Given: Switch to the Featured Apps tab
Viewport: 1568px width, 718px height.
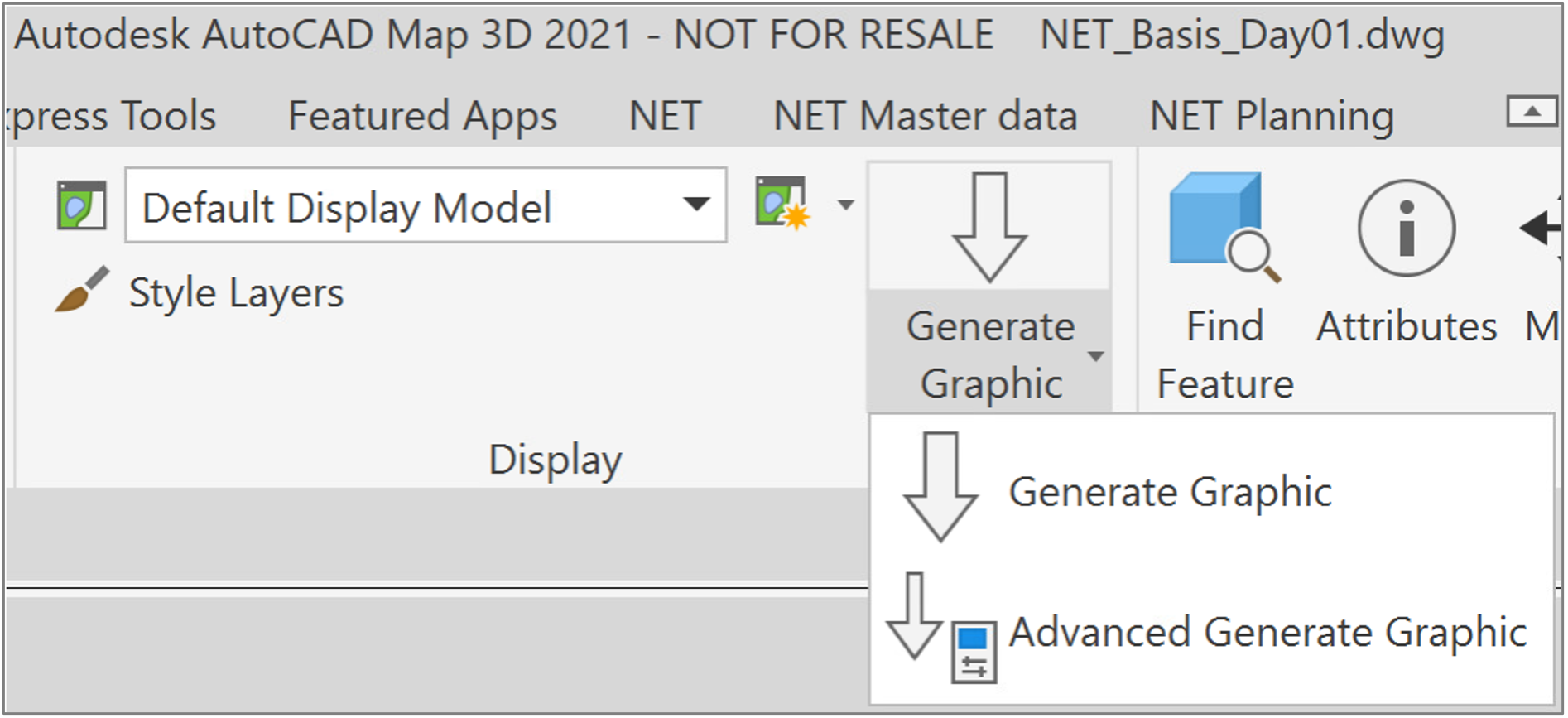Looking at the screenshot, I should (x=422, y=116).
